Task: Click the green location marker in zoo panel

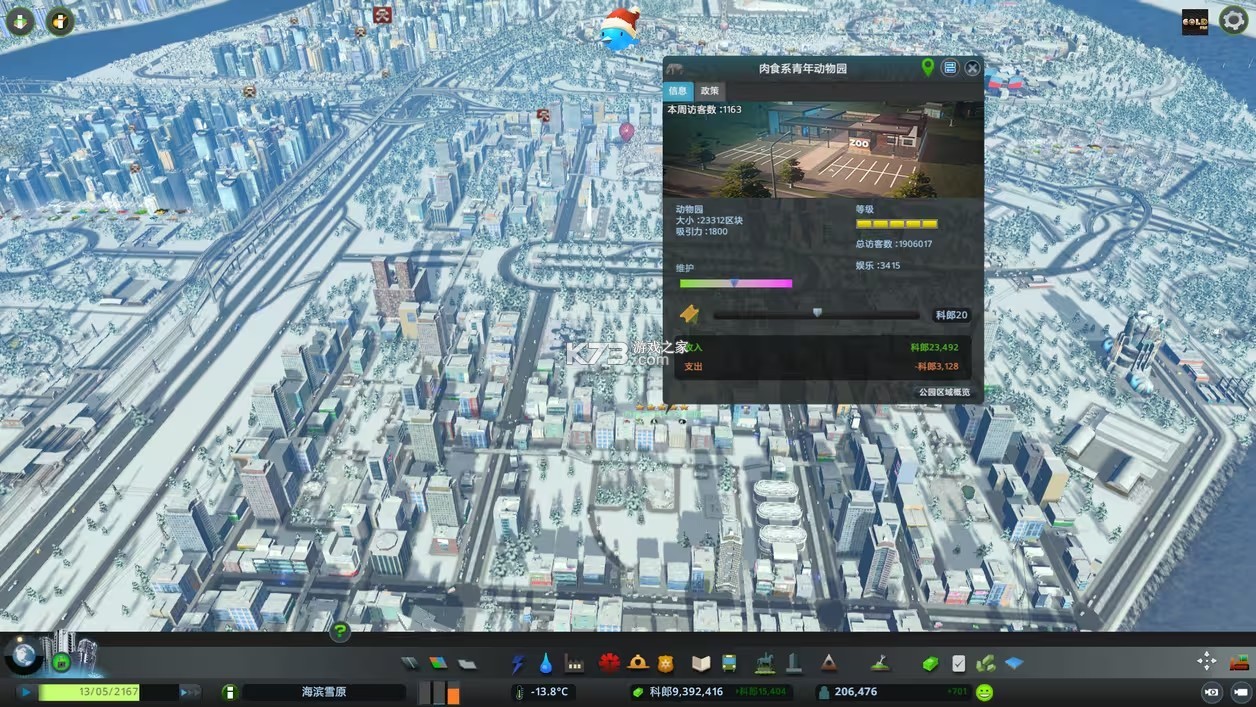Action: [928, 68]
